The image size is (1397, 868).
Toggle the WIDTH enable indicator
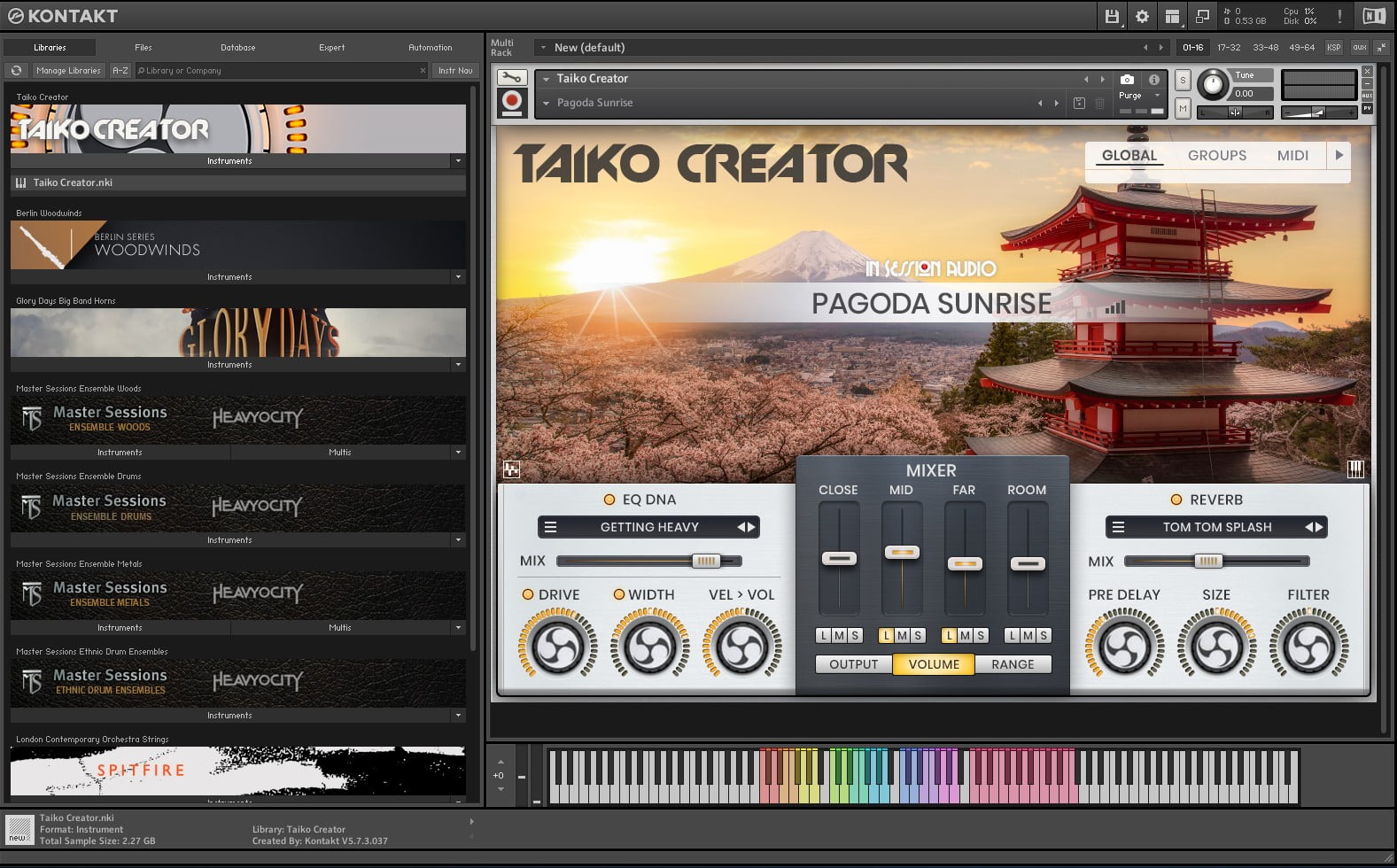619,594
